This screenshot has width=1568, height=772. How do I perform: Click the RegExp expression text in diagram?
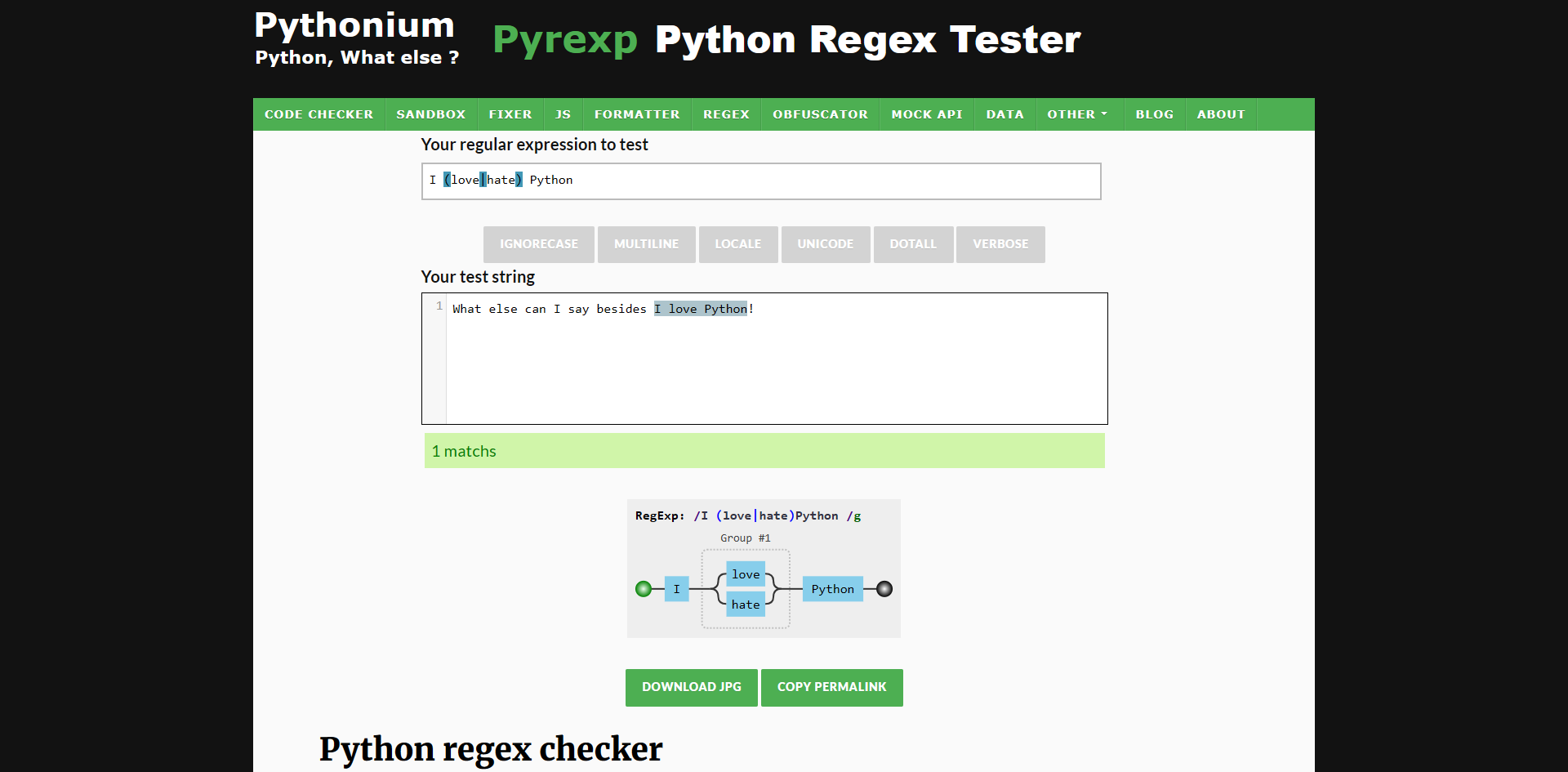tap(777, 516)
